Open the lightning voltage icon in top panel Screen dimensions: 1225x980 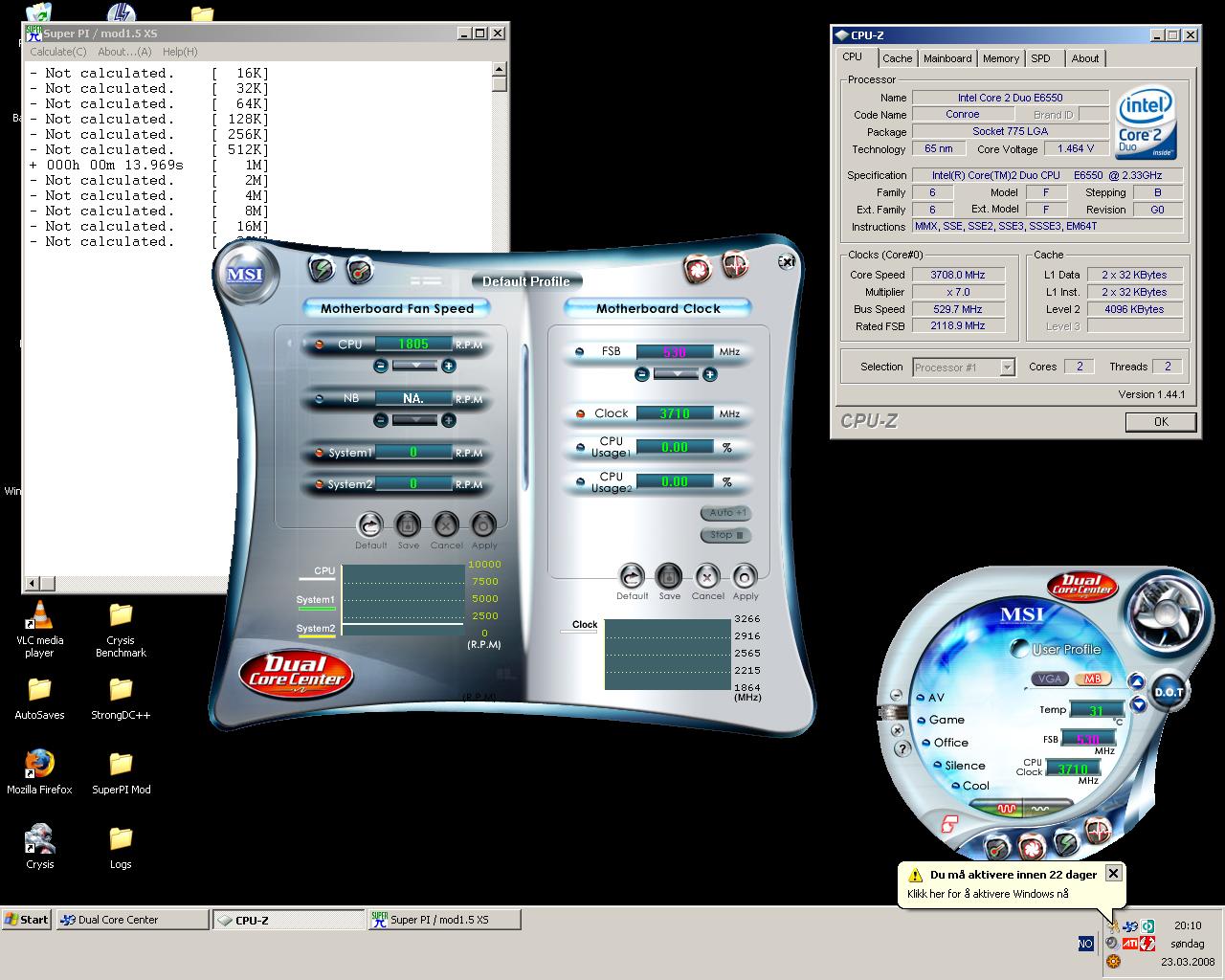click(x=323, y=270)
